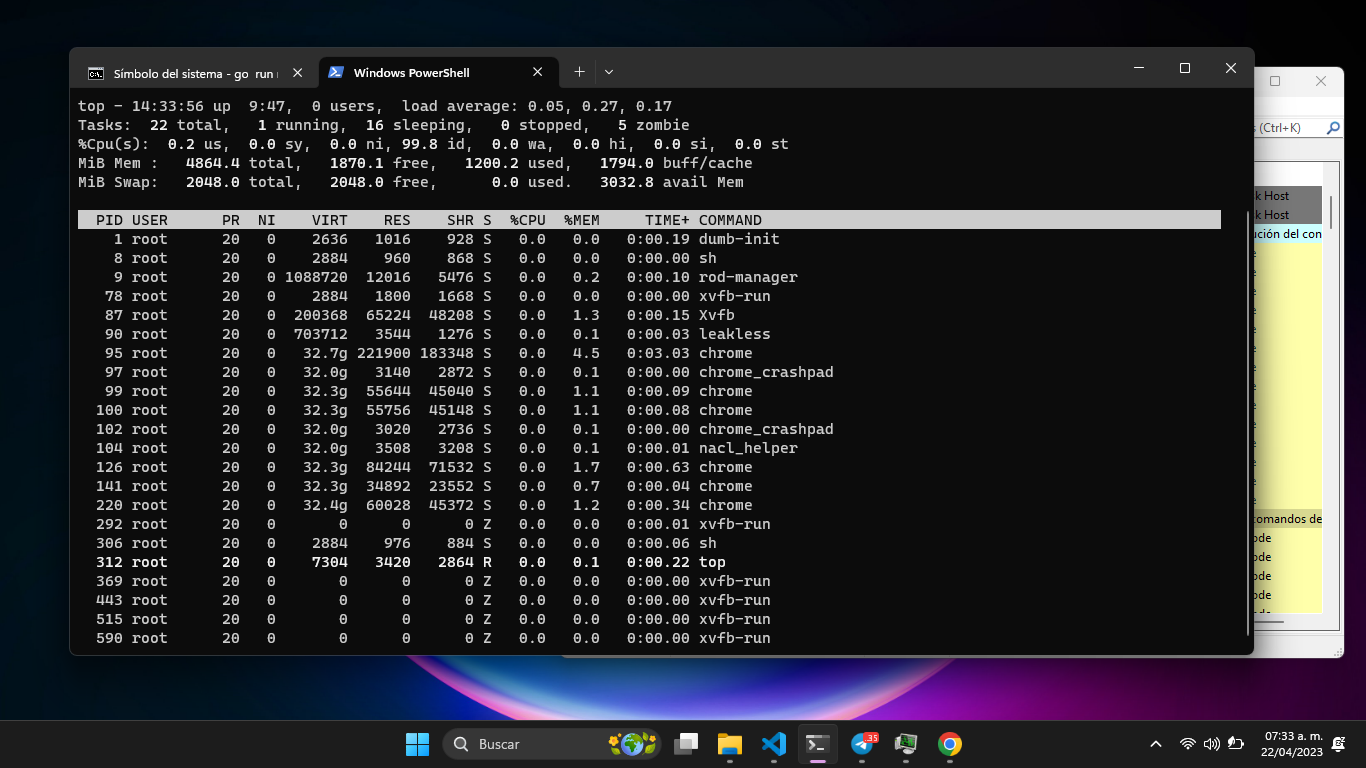This screenshot has height=768, width=1366.
Task: Open Telegram showing 35 notifications
Action: [861, 744]
